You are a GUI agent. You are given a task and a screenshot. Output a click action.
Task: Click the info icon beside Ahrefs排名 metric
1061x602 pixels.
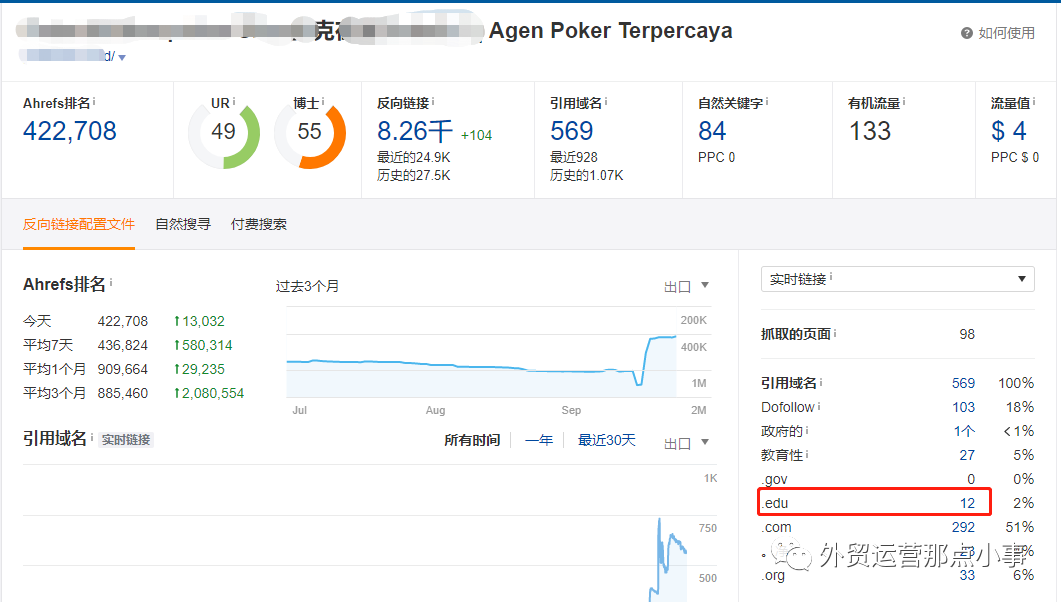coord(94,102)
